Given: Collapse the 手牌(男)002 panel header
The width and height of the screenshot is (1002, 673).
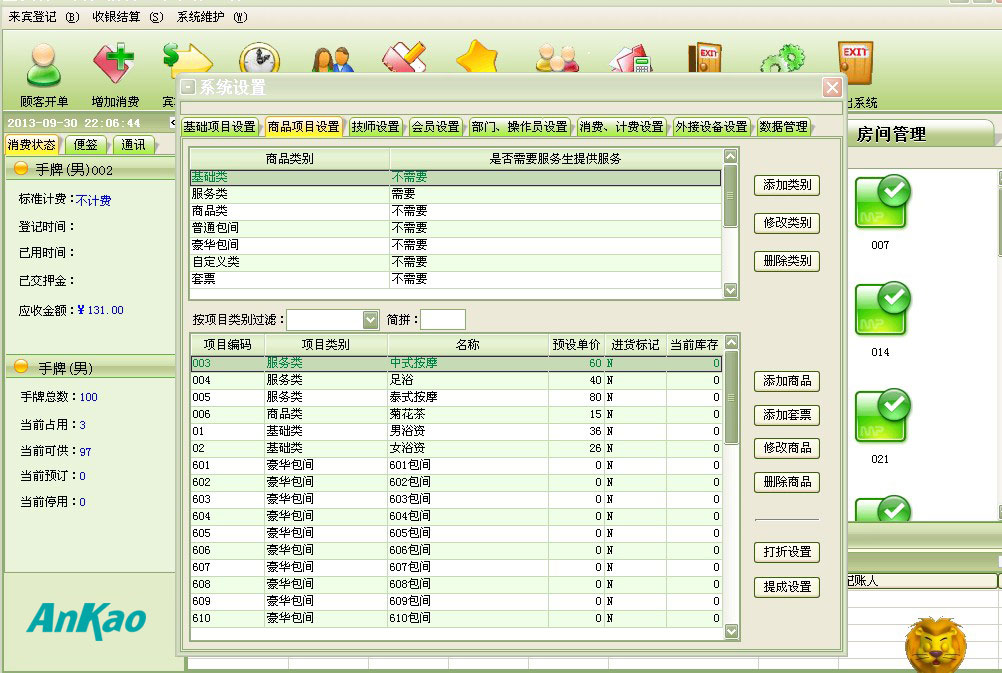Looking at the screenshot, I should pyautogui.click(x=21, y=170).
